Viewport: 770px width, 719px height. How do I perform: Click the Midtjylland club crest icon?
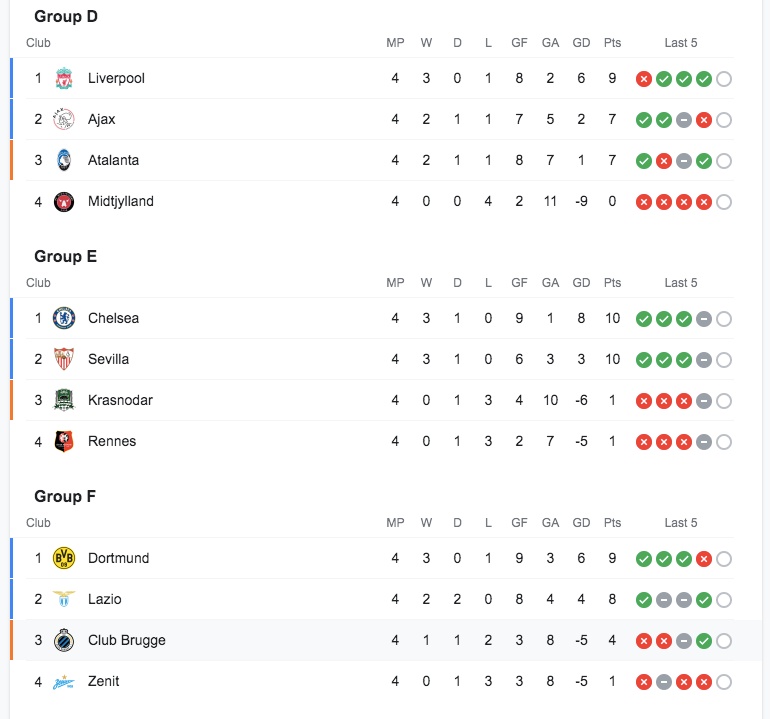tap(64, 201)
